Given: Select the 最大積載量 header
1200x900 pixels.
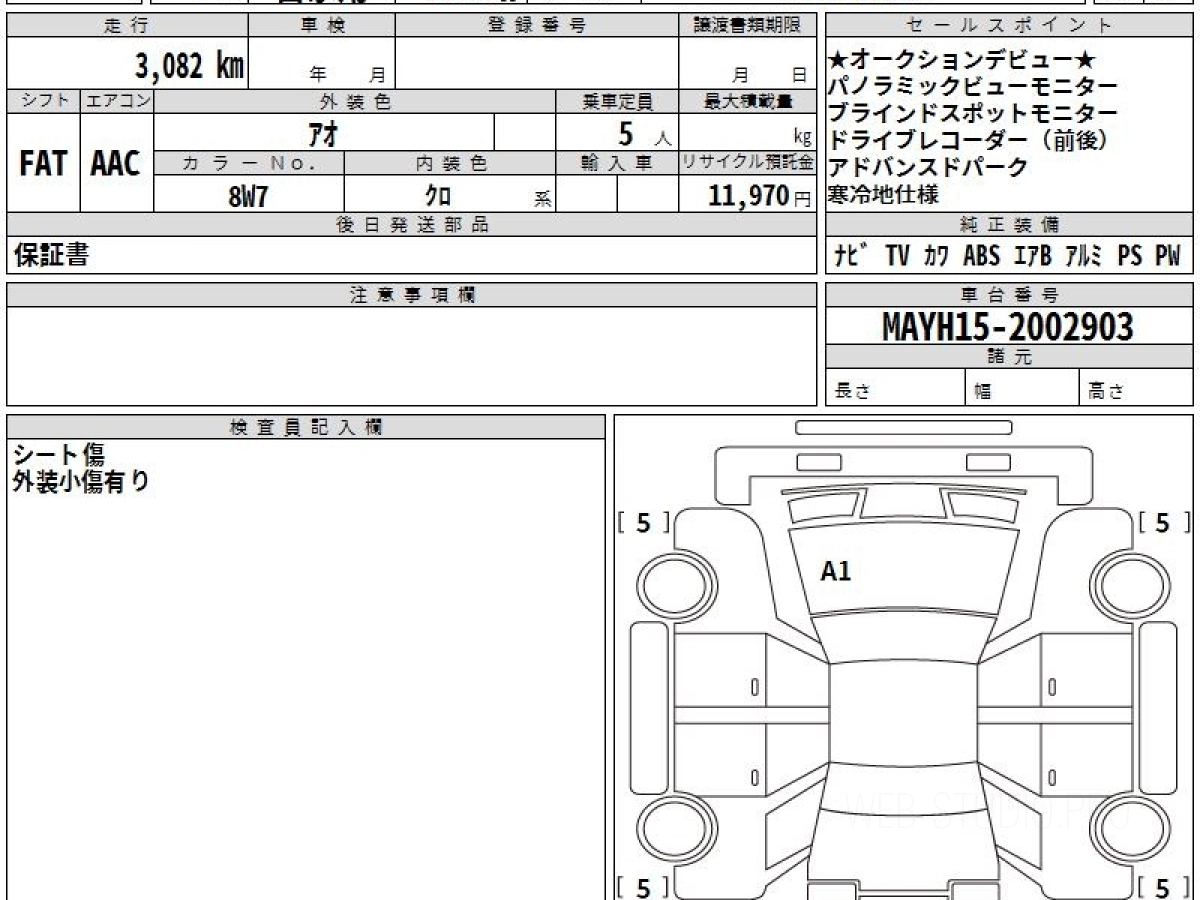Looking at the screenshot, I should click(x=748, y=101).
